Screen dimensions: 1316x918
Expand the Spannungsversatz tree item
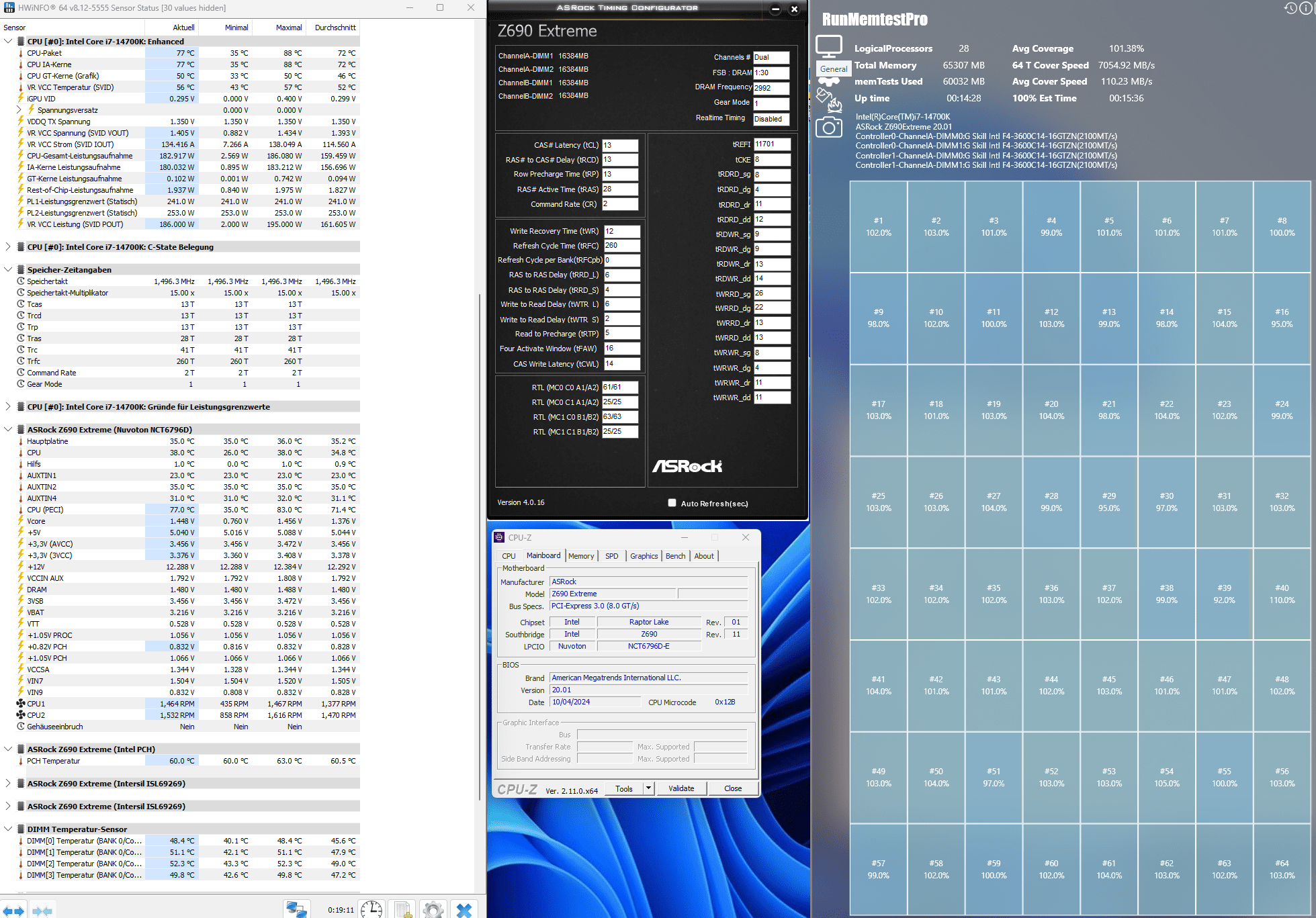coord(19,110)
